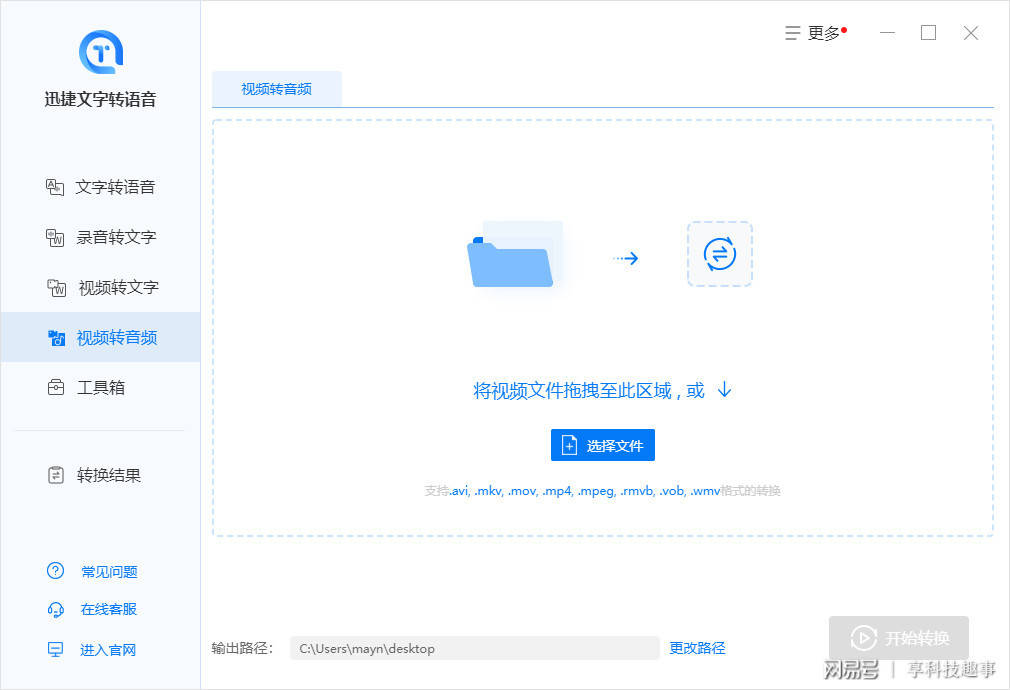
Task: Click the 文字转语音 sidebar icon
Action: pyautogui.click(x=55, y=187)
